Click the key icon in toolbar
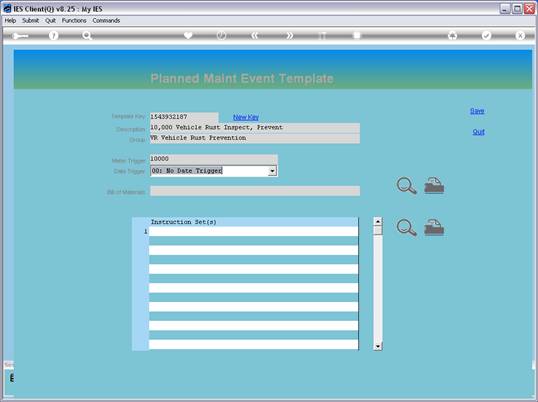The height and width of the screenshot is (402, 538). click(20, 36)
